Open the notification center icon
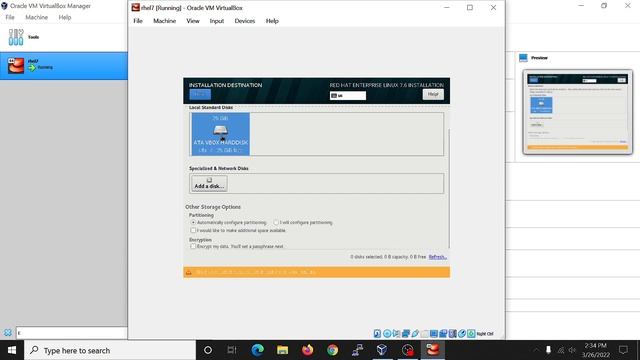The width and height of the screenshot is (640, 360). pos(623,350)
